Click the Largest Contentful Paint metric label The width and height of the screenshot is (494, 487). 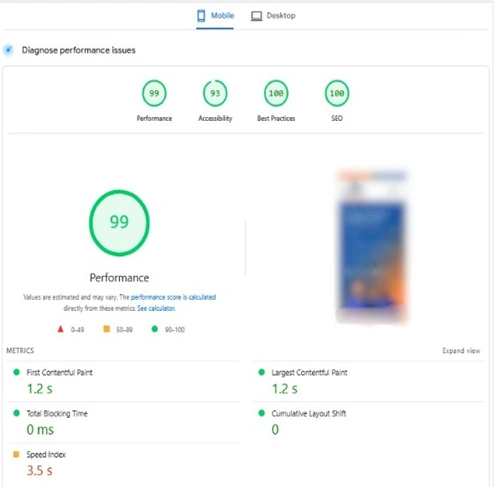click(x=309, y=372)
